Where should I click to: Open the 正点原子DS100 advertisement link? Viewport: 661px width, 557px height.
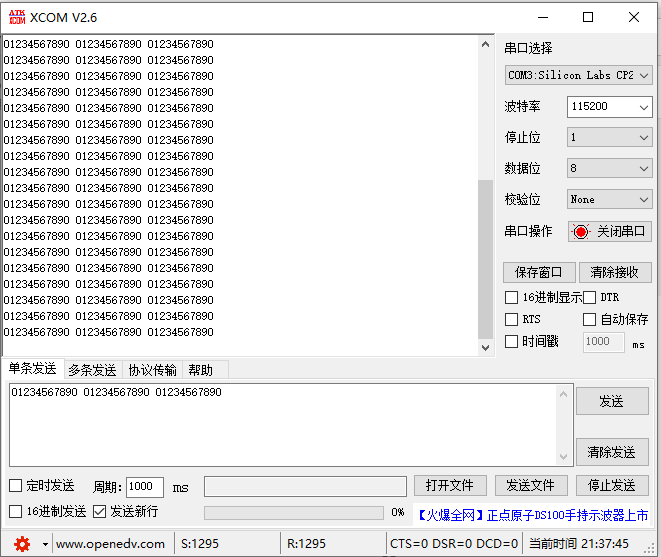point(532,515)
